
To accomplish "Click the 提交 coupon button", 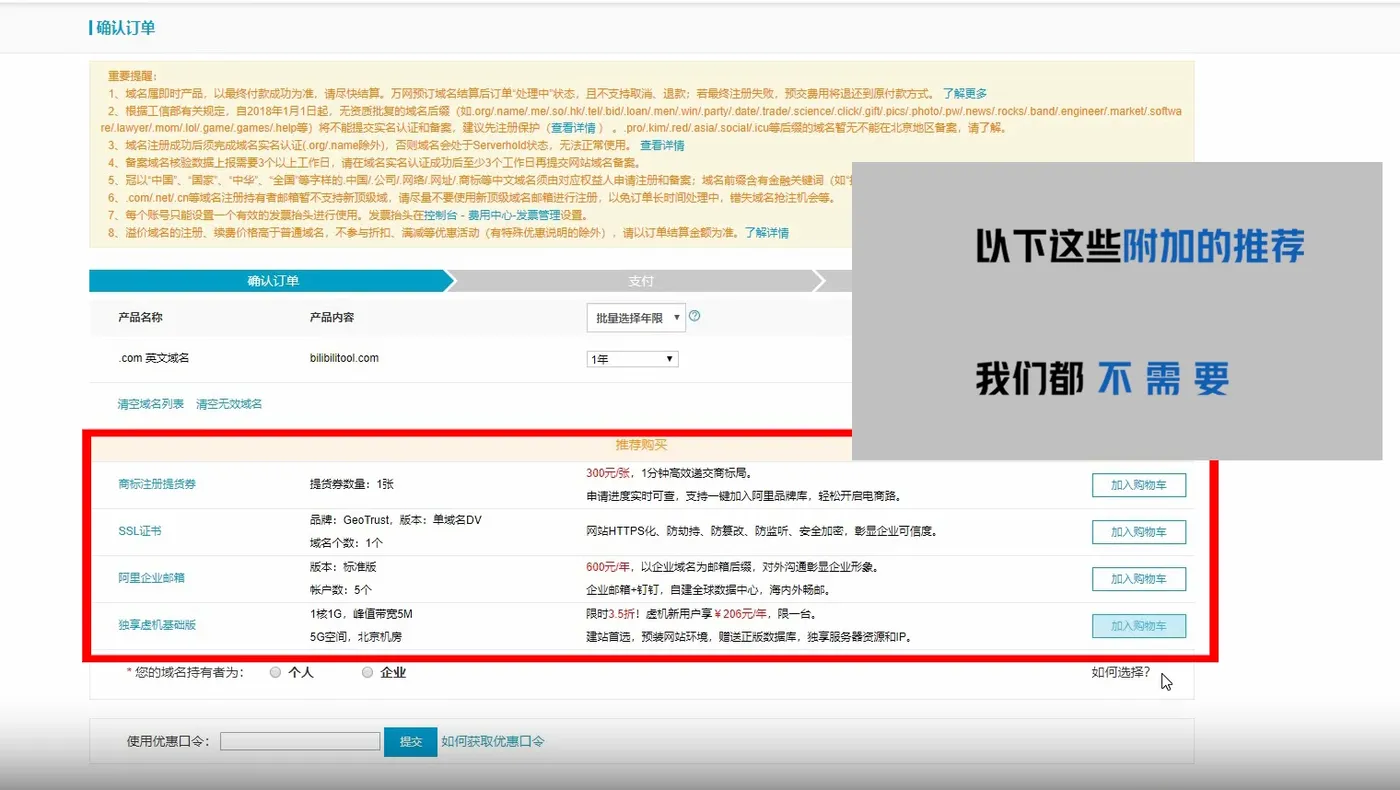I will click(x=411, y=742).
